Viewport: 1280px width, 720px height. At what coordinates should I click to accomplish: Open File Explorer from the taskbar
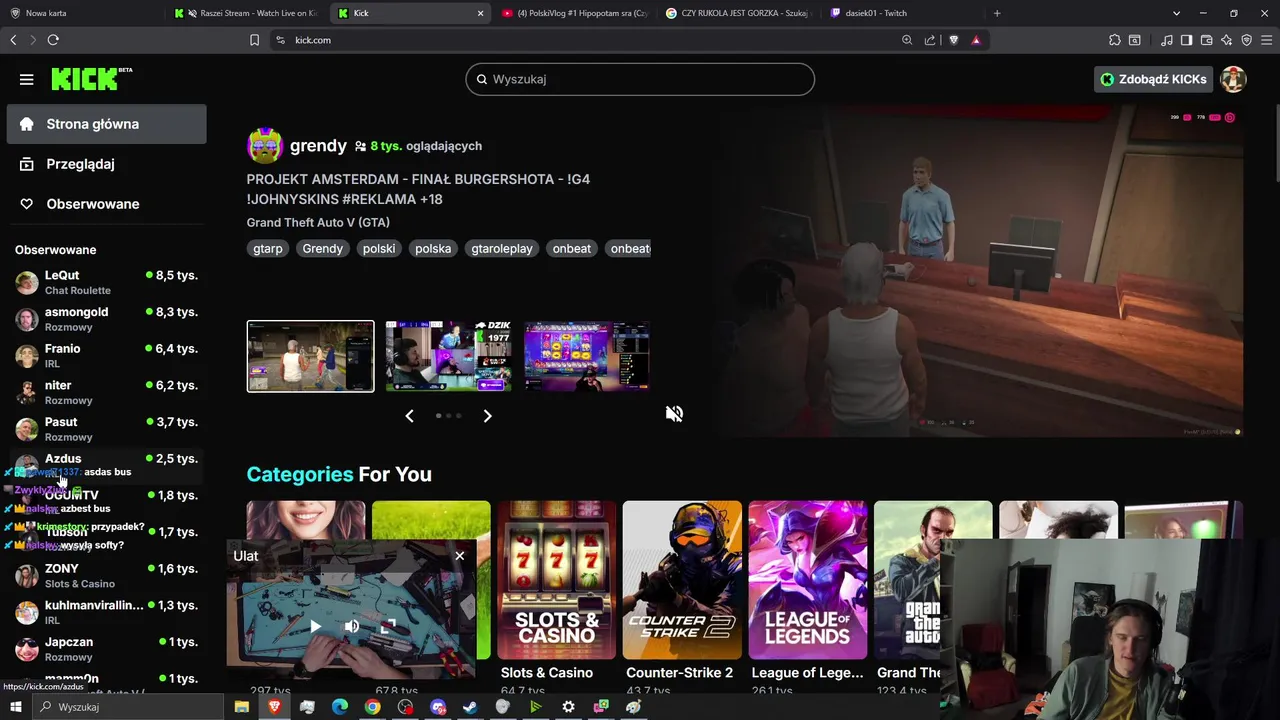[x=241, y=707]
